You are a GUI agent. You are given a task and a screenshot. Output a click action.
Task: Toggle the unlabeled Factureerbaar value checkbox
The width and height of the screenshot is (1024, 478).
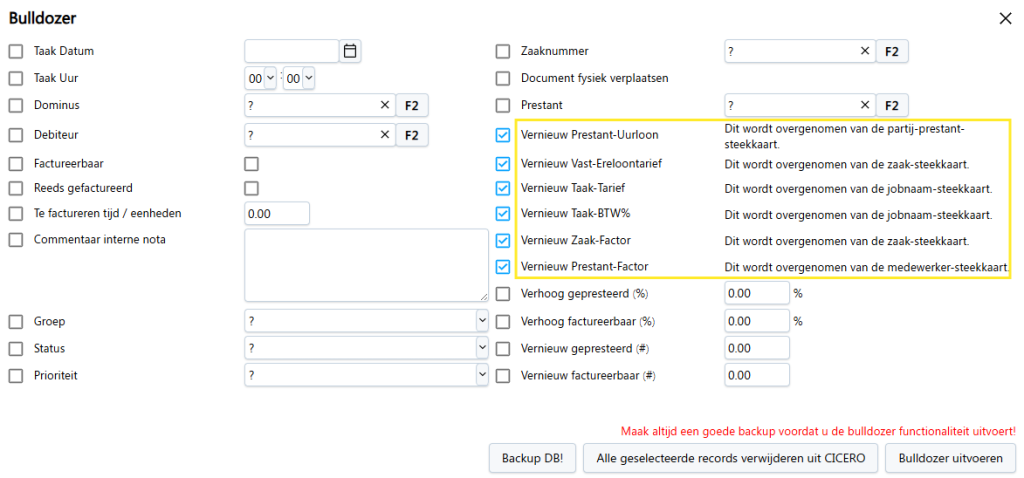(x=251, y=163)
